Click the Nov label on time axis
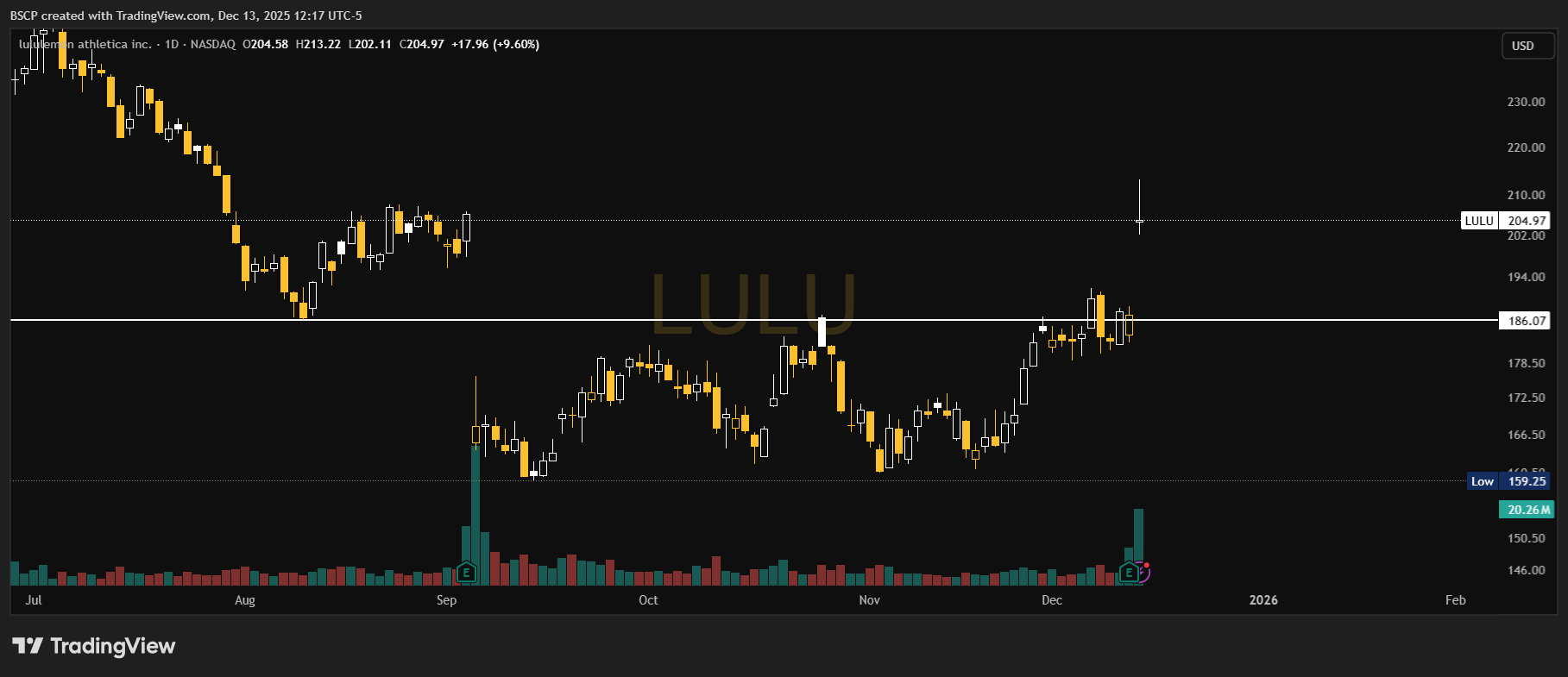This screenshot has height=677, width=1568. (870, 600)
